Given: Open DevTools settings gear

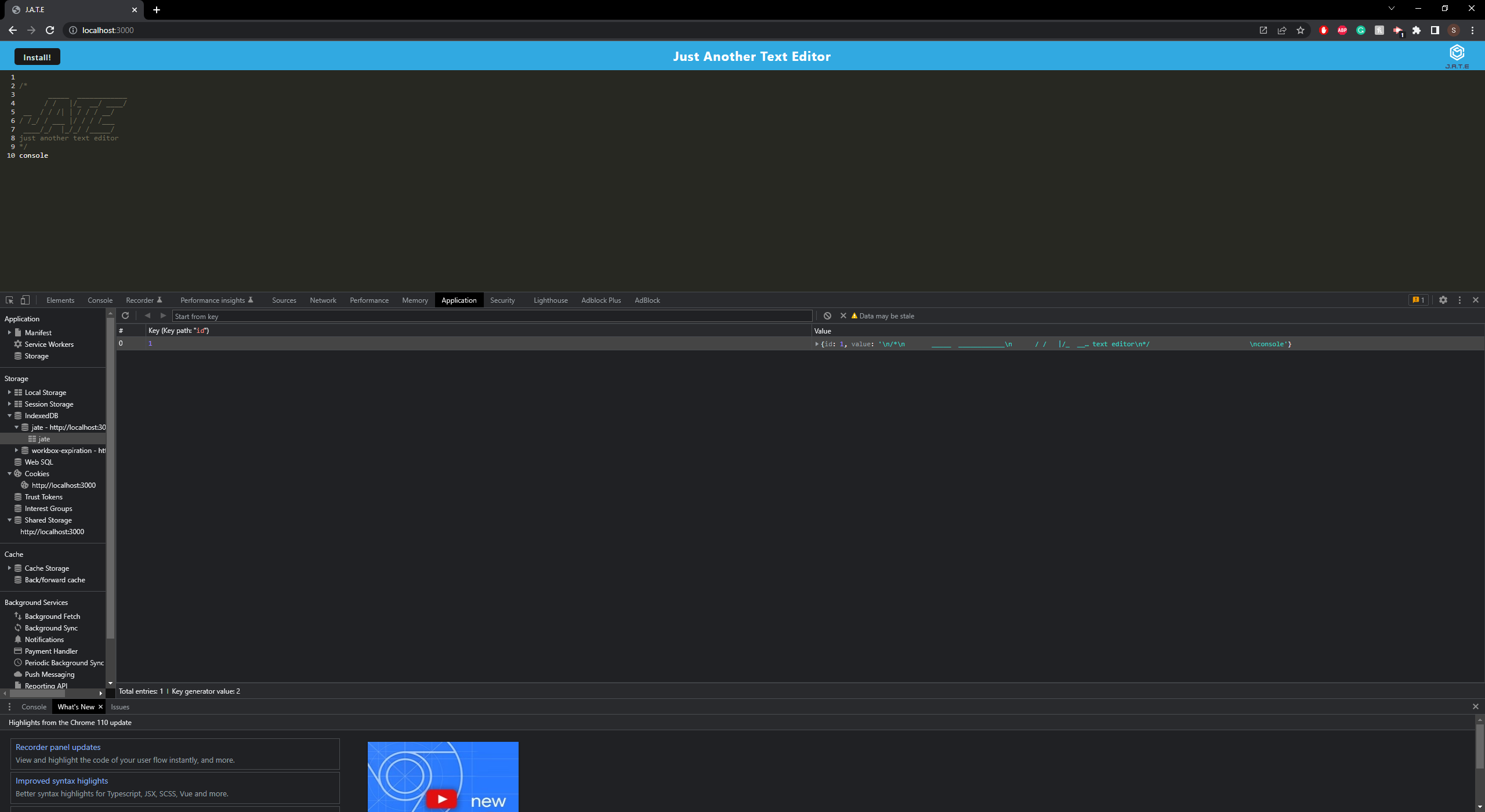Looking at the screenshot, I should click(x=1443, y=300).
